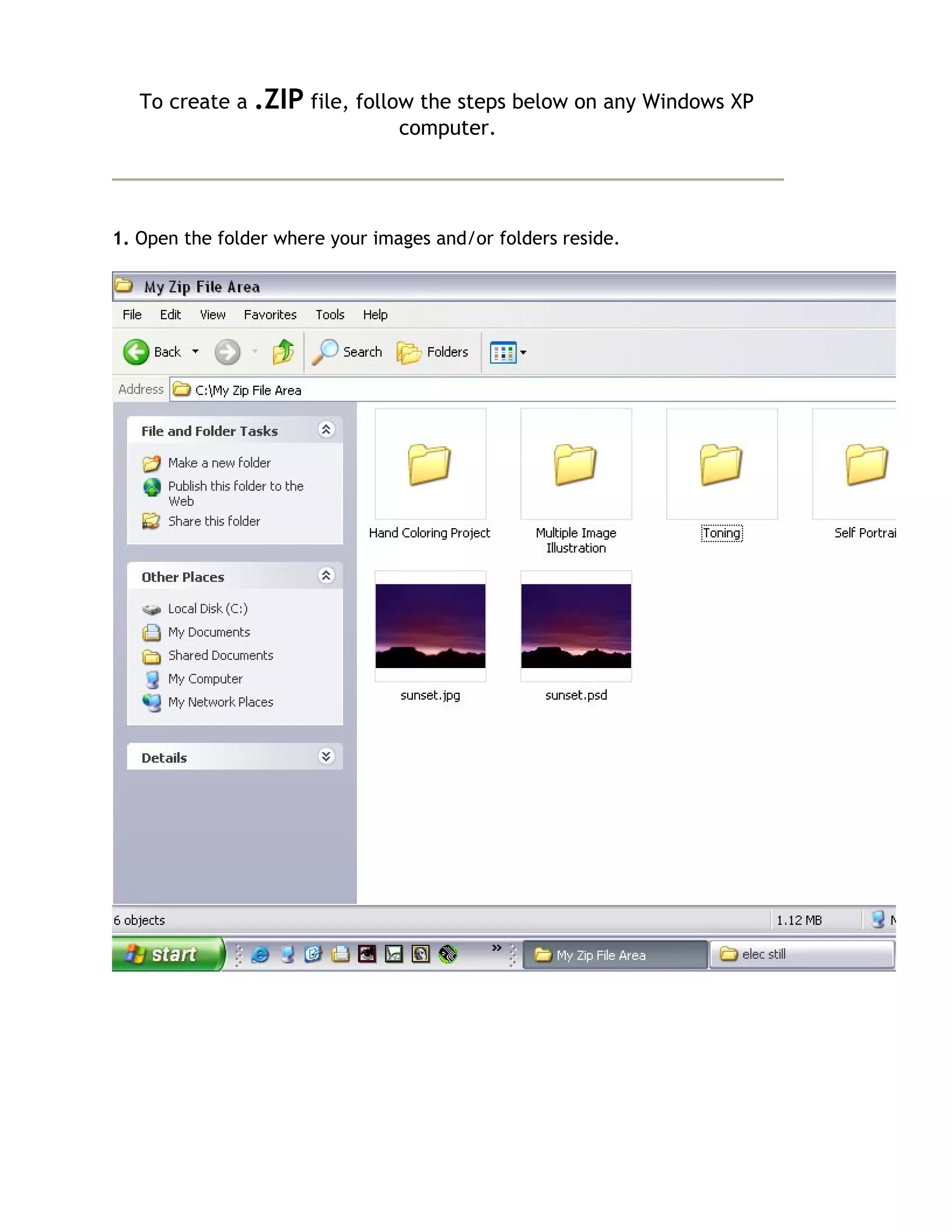
Task: Go to My Documents link
Action: coord(209,632)
